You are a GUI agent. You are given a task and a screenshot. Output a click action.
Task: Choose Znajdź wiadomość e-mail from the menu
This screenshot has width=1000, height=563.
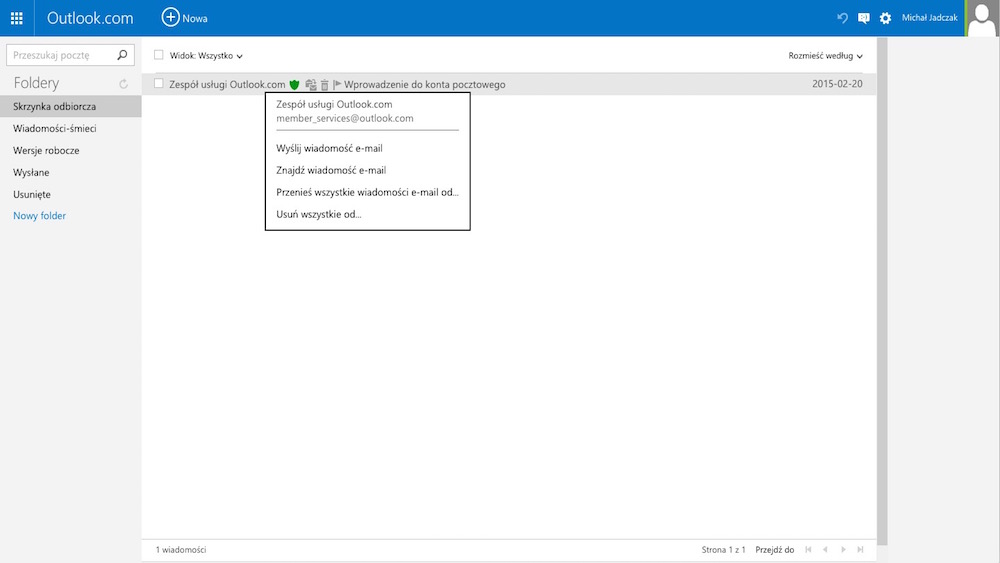[331, 170]
